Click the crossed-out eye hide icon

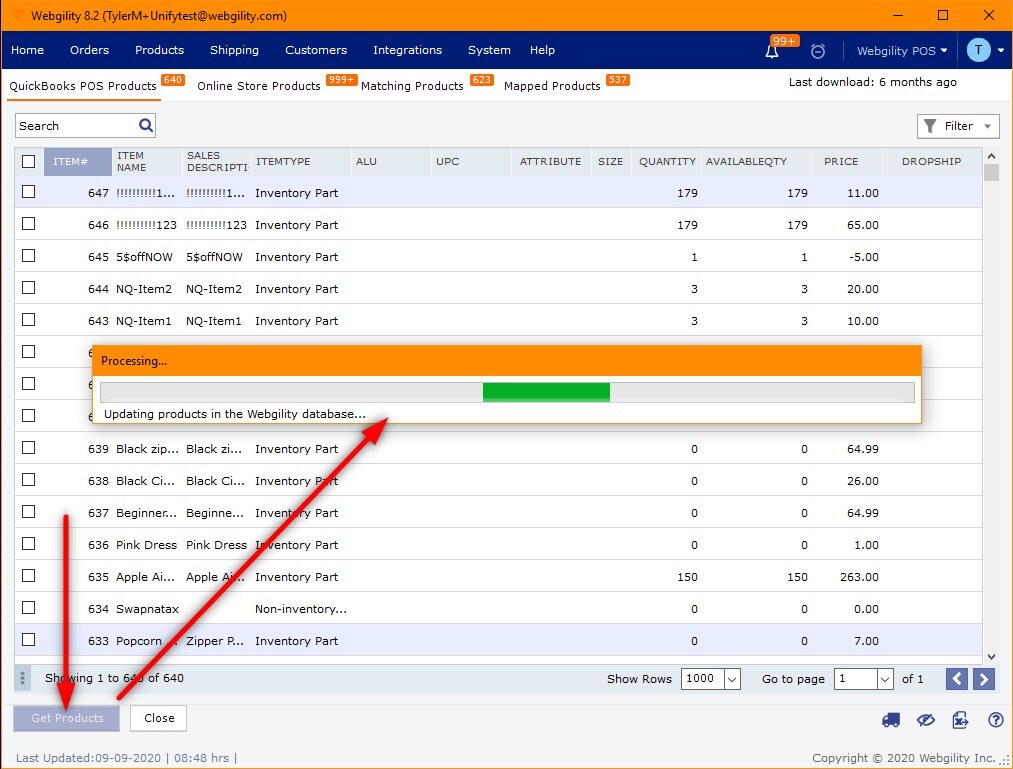pyautogui.click(x=926, y=719)
